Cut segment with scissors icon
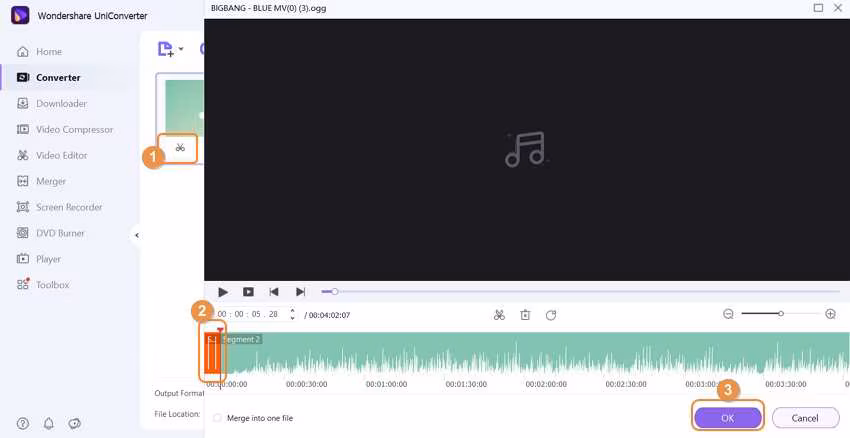850x438 pixels. tap(499, 315)
